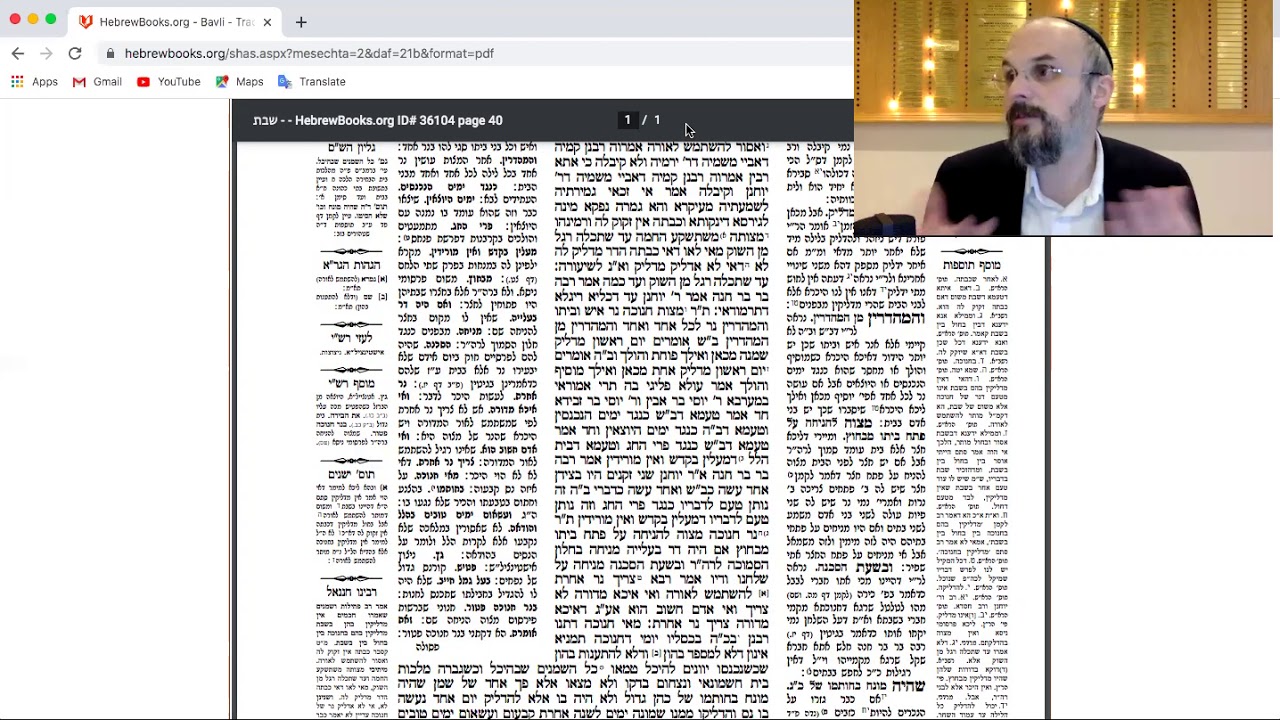1280x720 pixels.
Task: Click the address bar URL
Action: click(309, 53)
